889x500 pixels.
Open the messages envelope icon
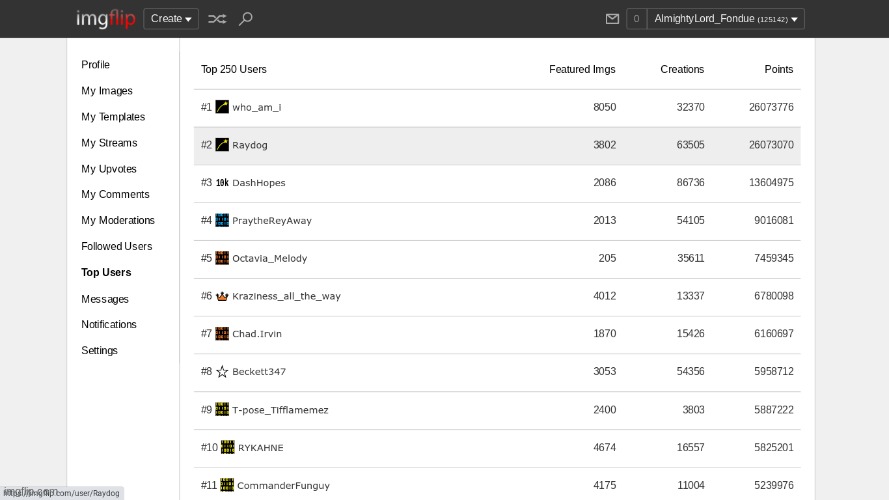(612, 19)
